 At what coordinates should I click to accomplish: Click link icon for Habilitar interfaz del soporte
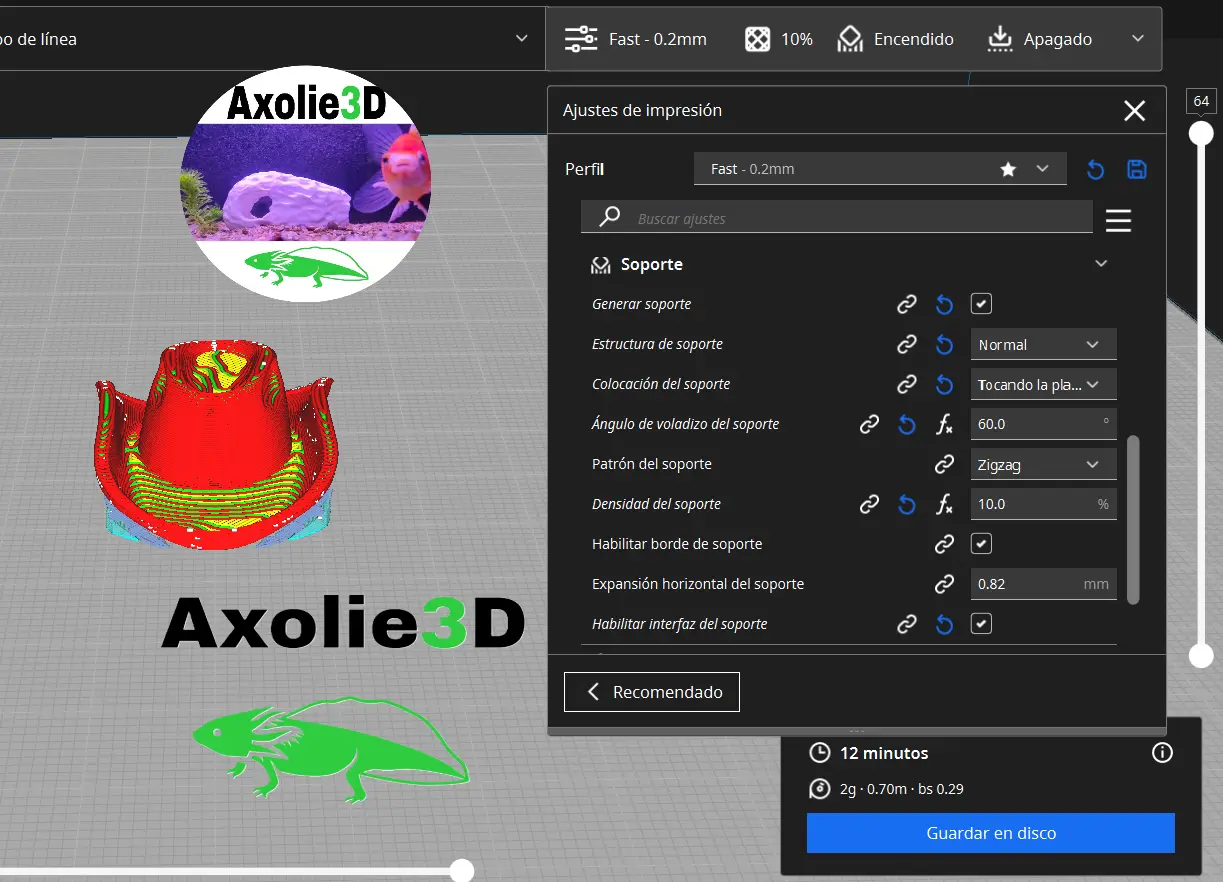[x=907, y=624]
